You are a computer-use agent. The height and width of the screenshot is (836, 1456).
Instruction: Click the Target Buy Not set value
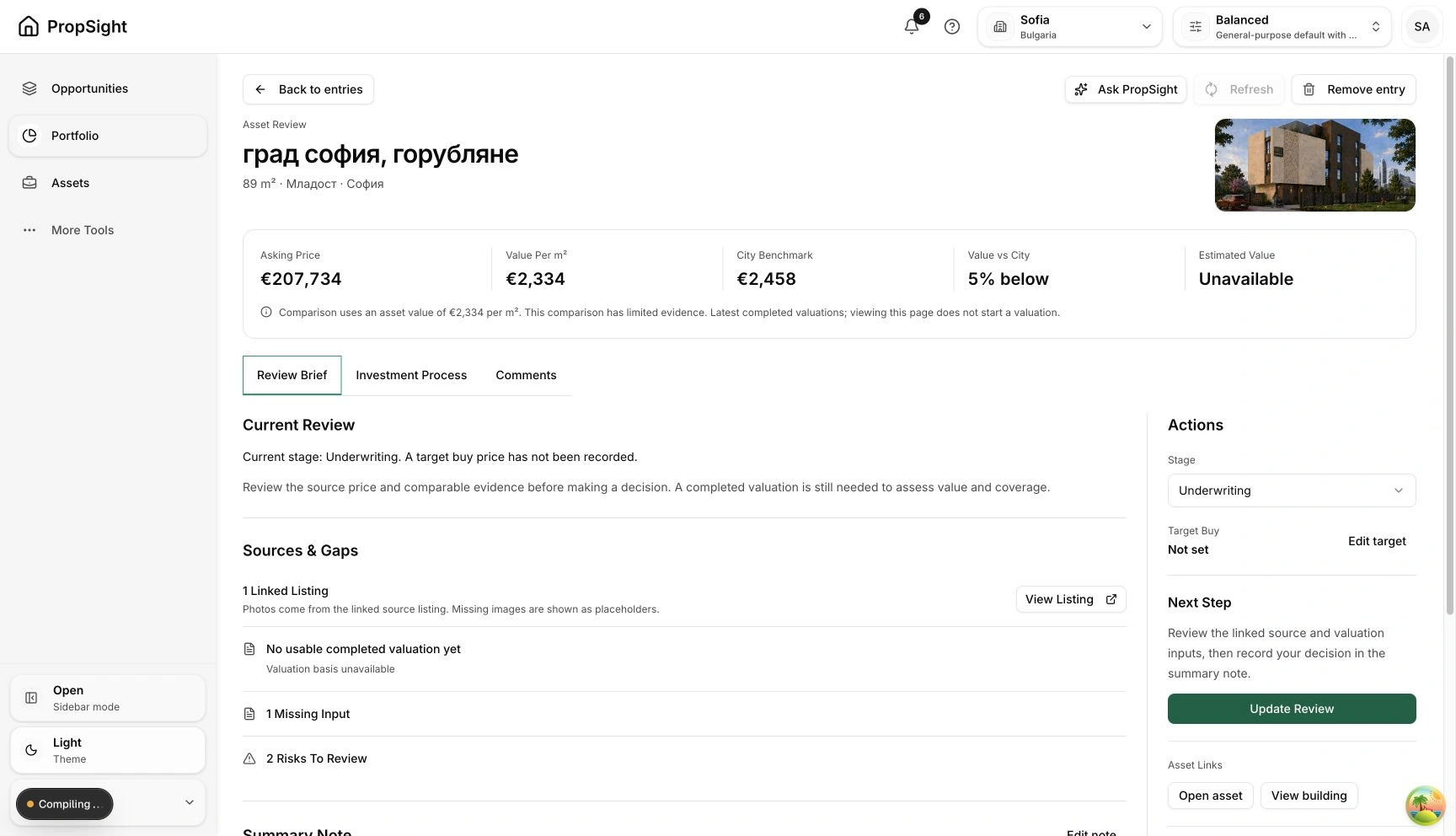point(1188,549)
